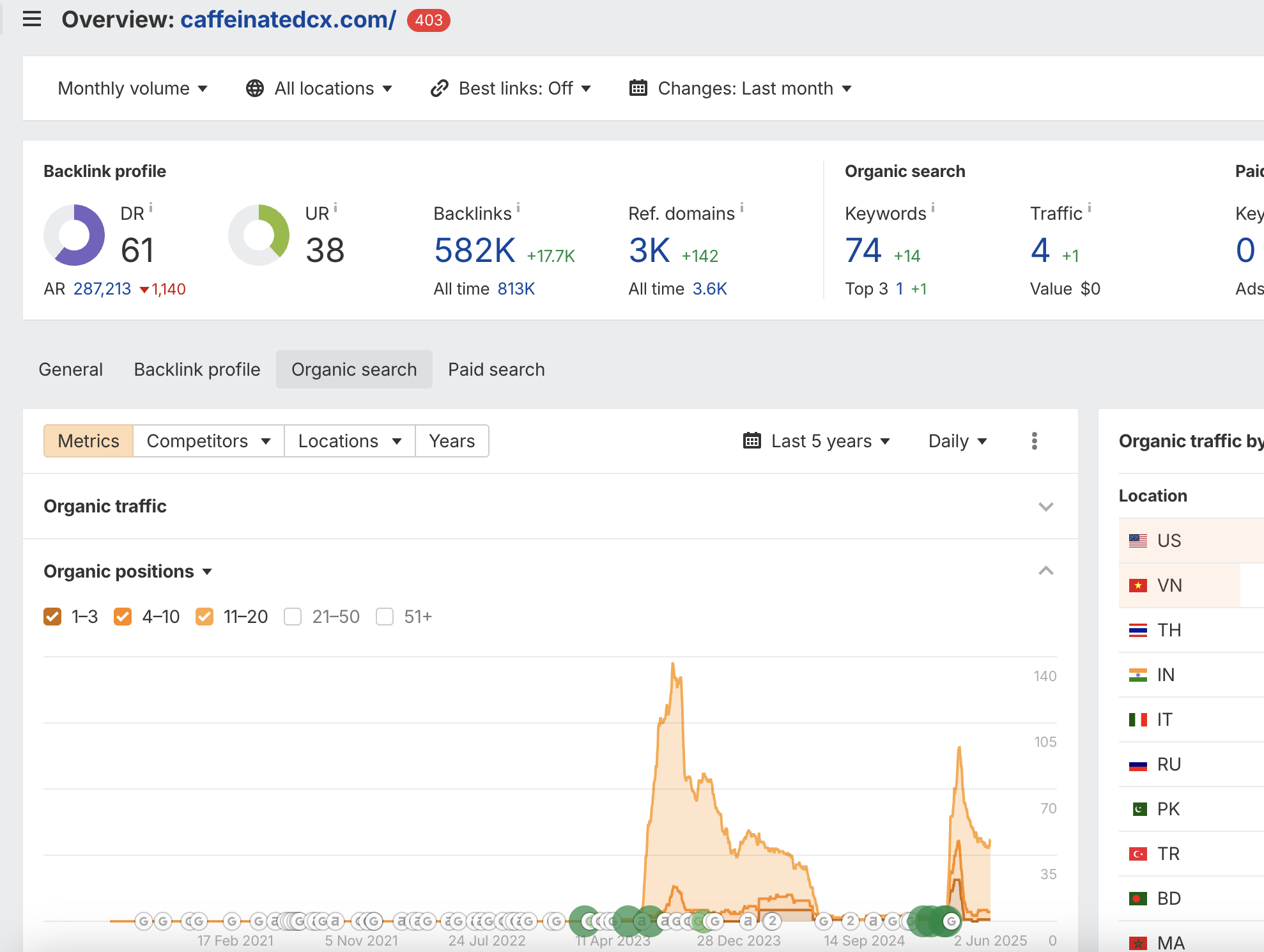1264x952 pixels.
Task: Open the Daily interval dropdown
Action: click(958, 441)
